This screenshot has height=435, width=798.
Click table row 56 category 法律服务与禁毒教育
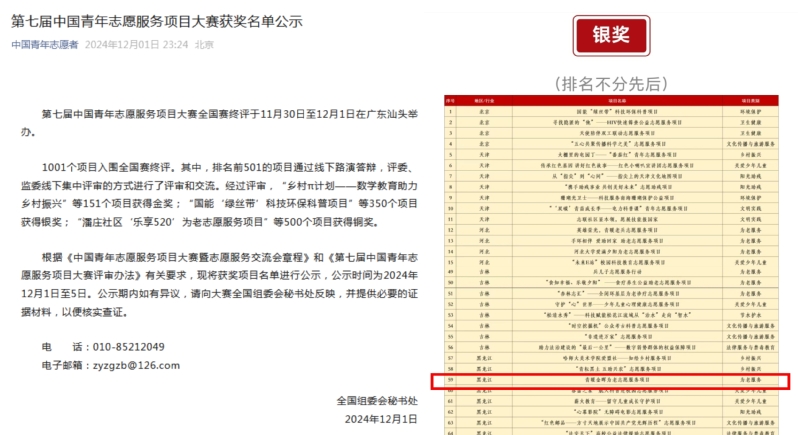(x=750, y=347)
